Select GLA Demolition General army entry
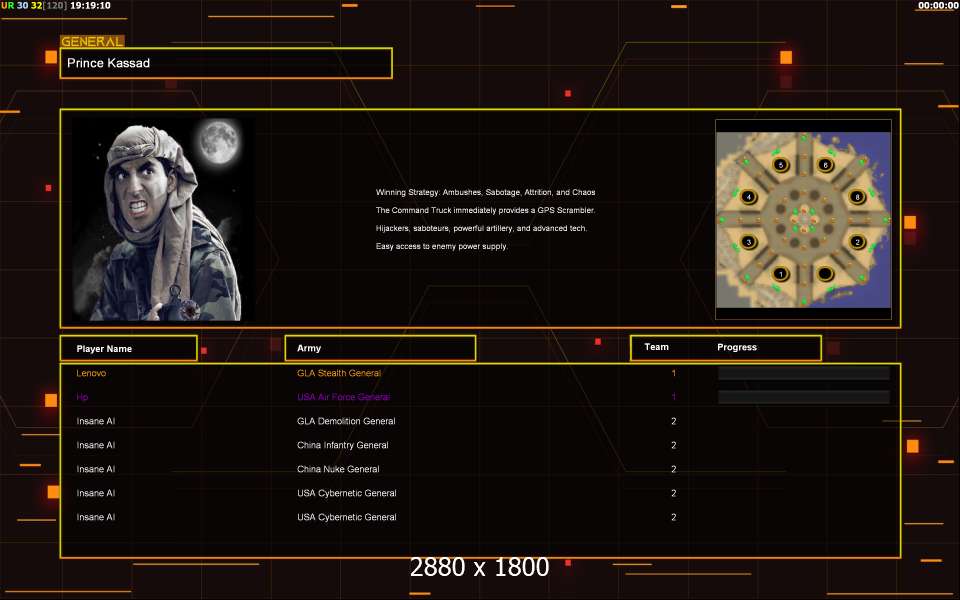This screenshot has height=600, width=960. [x=346, y=421]
